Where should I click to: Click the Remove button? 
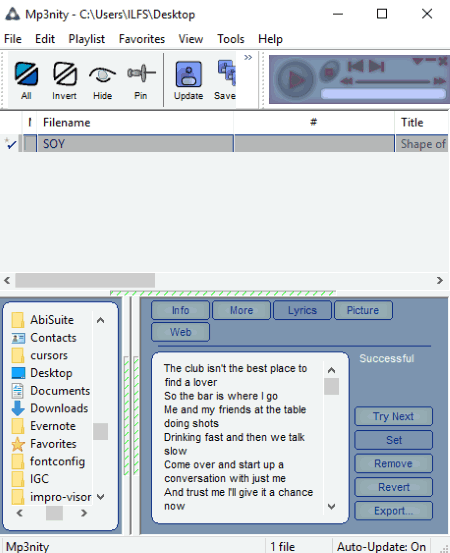[394, 463]
